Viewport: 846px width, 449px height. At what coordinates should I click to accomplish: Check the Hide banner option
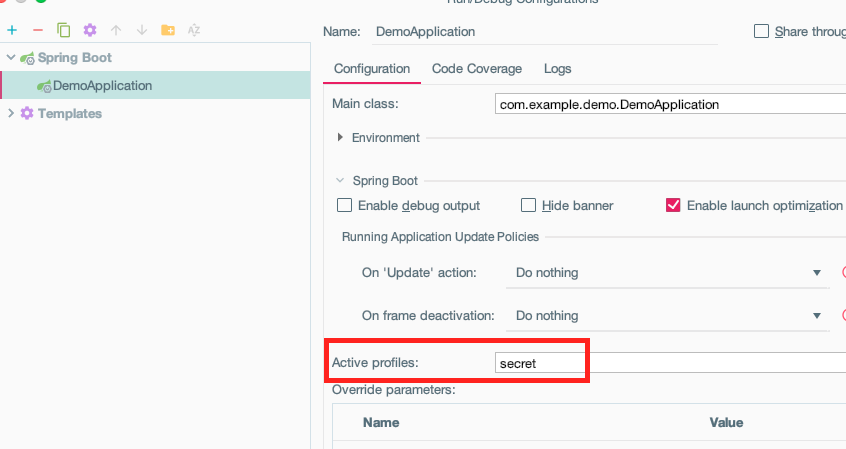[528, 205]
